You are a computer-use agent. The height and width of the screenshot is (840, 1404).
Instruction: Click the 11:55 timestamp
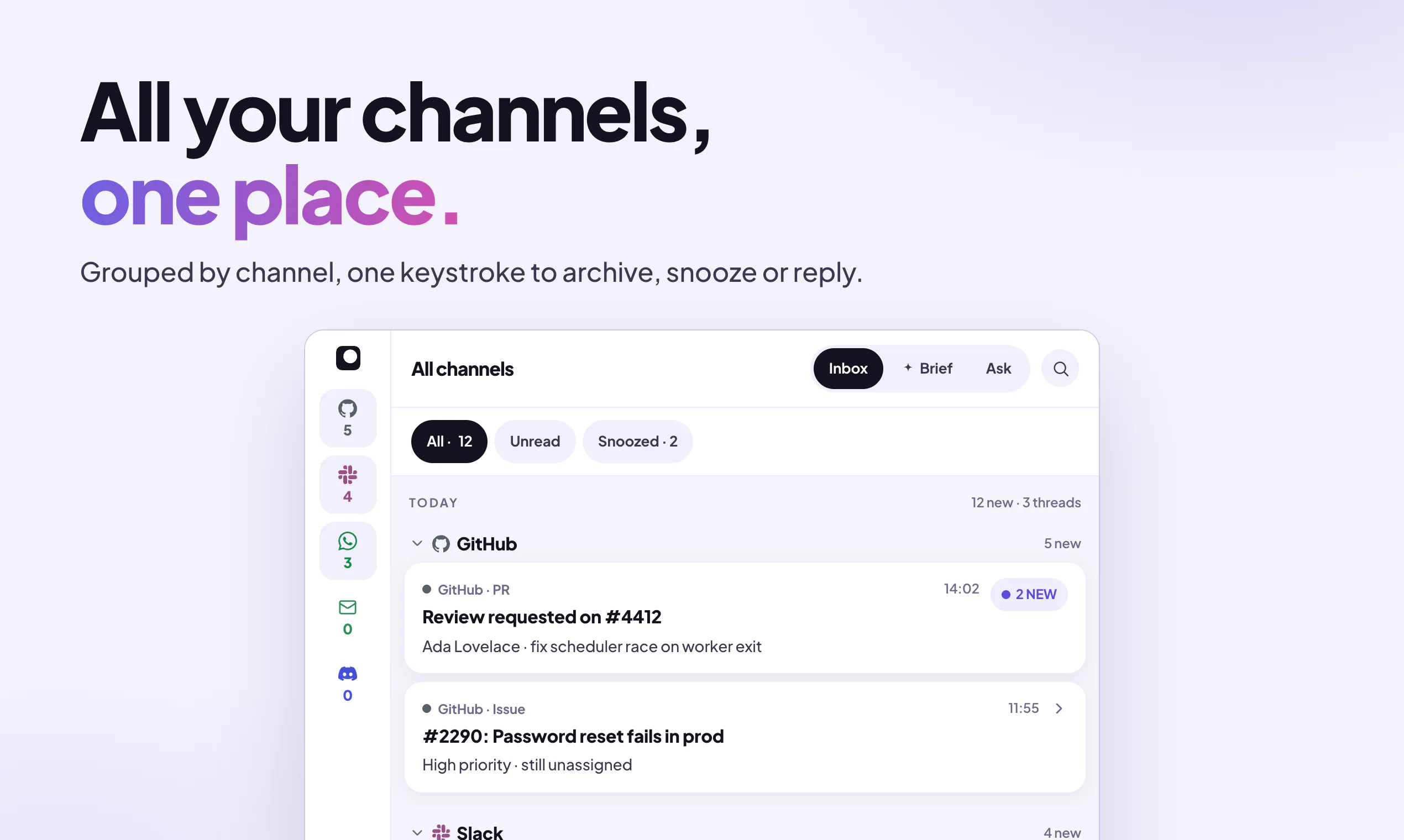point(1023,708)
